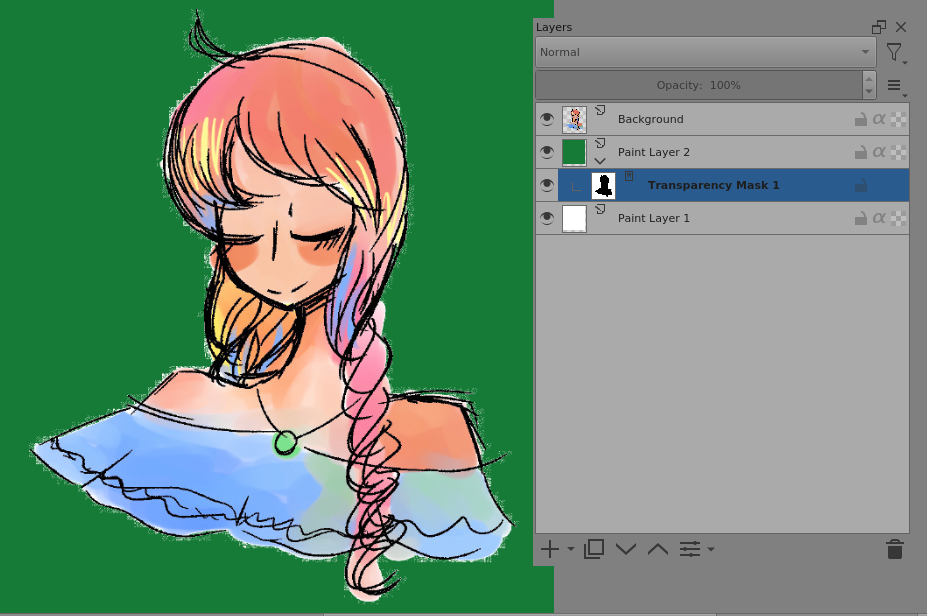Adjust the layer Opacity slider

698,85
